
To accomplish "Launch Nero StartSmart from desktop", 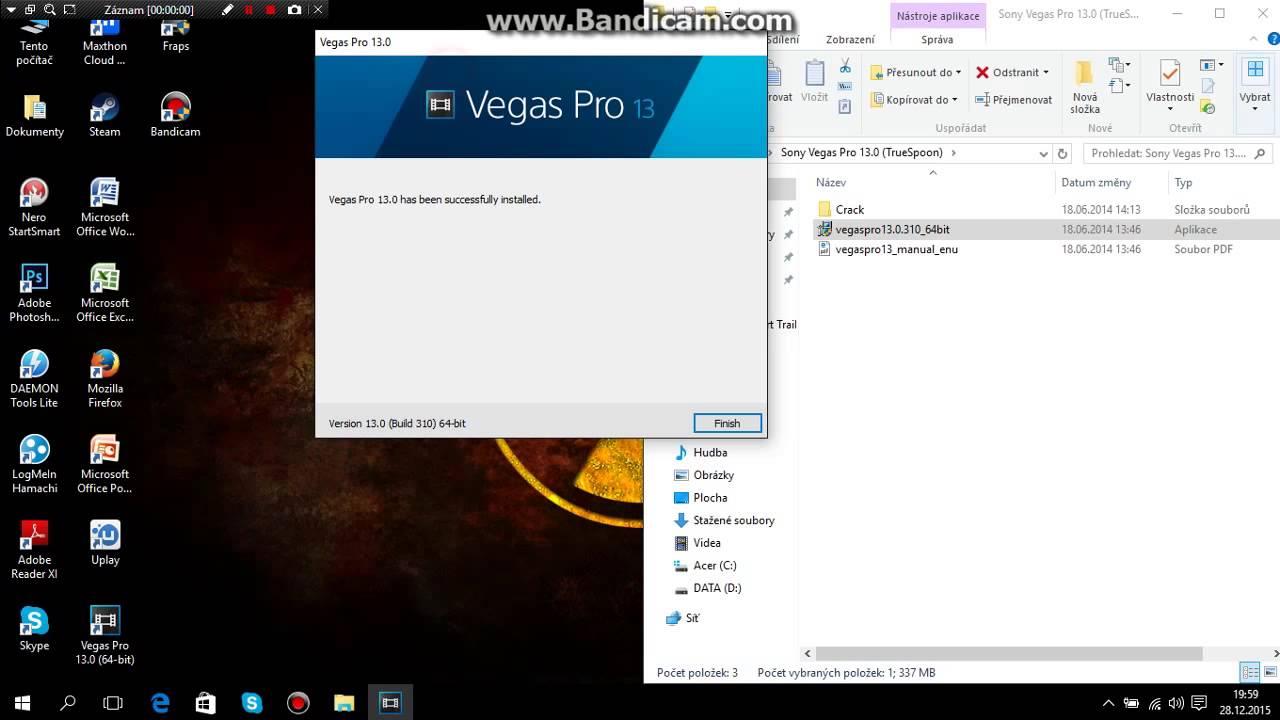I will (x=34, y=207).
